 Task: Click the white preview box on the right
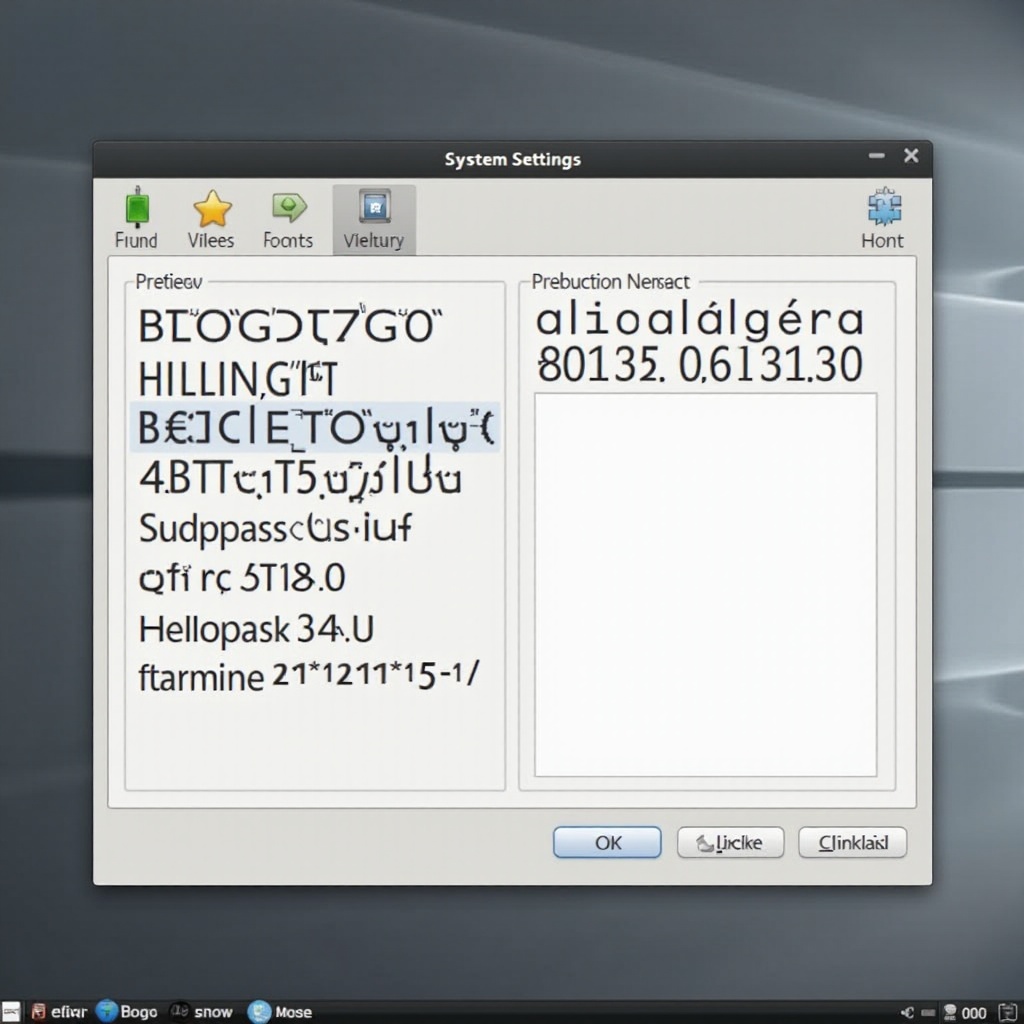[705, 585]
